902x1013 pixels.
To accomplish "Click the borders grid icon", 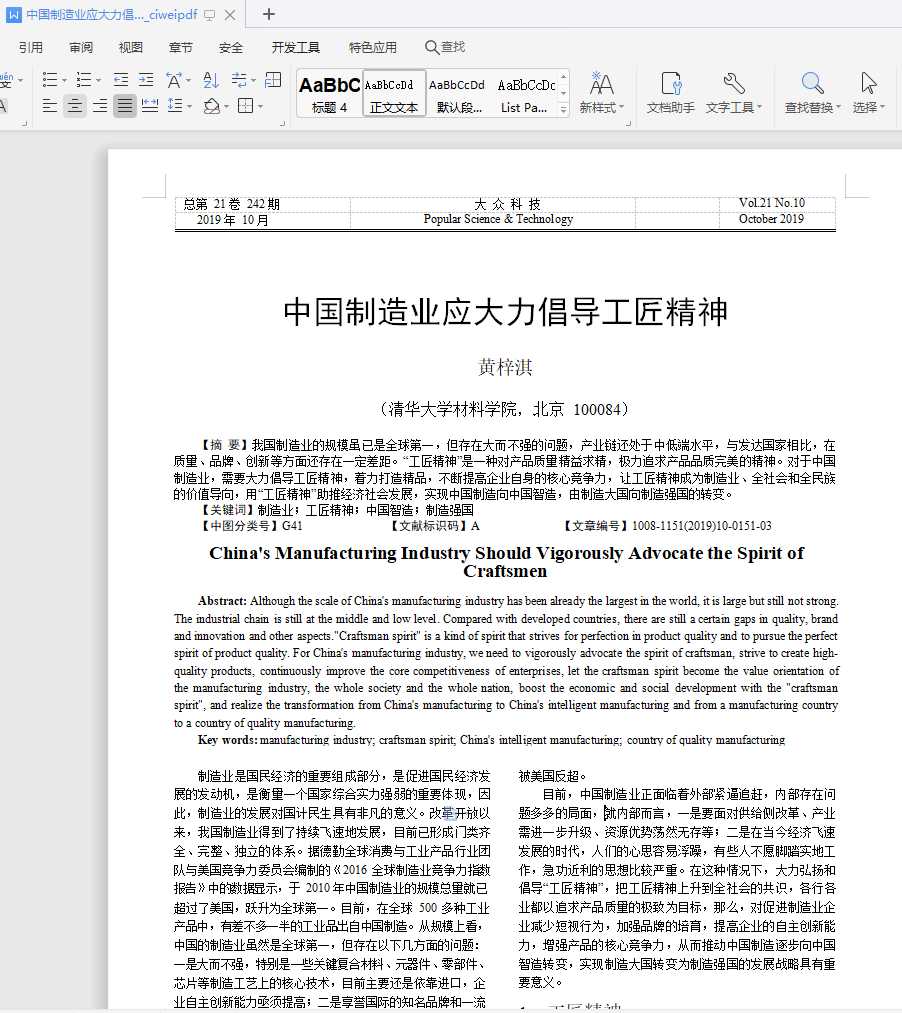I will pos(245,105).
